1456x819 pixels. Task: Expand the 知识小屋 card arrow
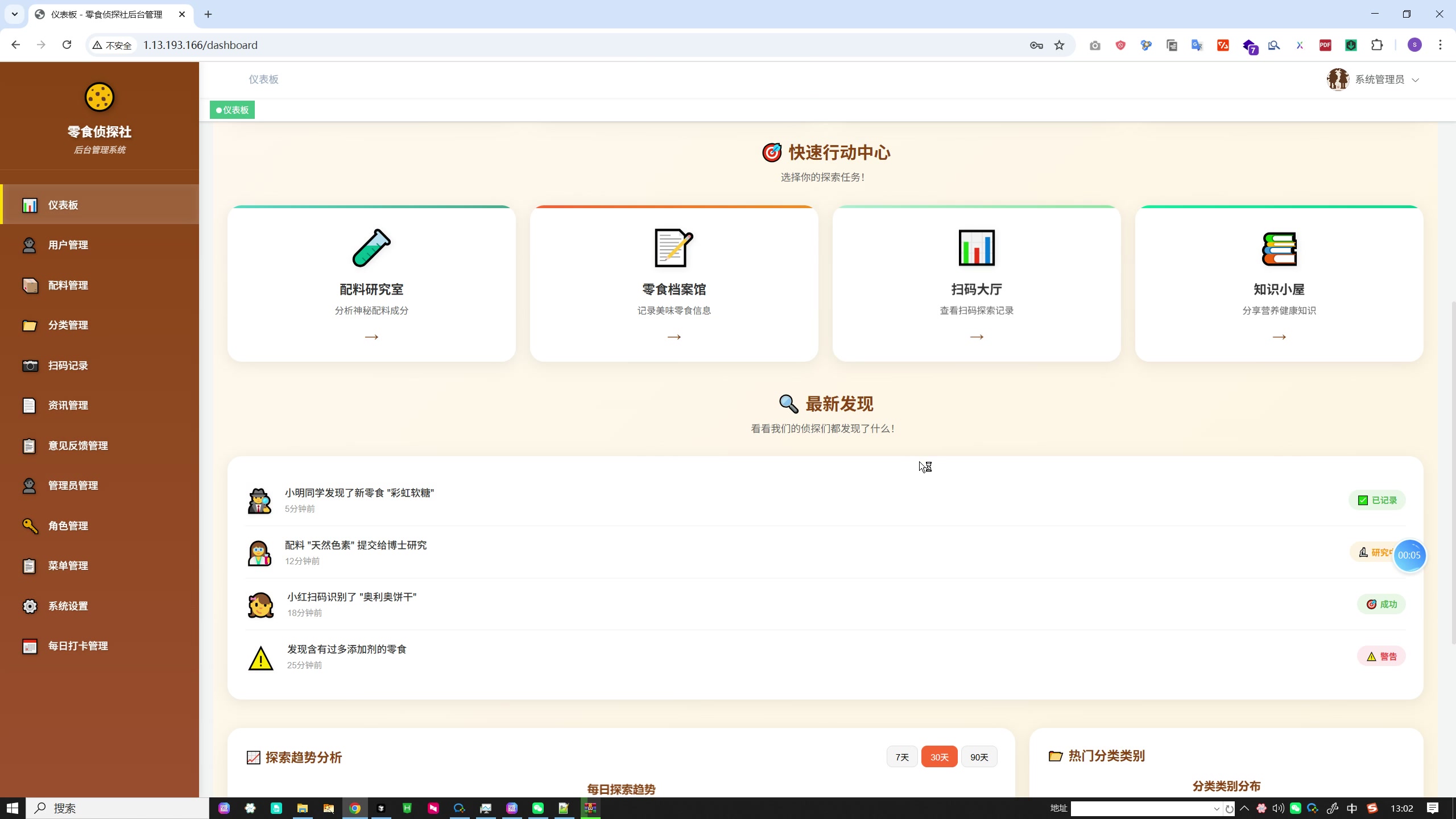(x=1279, y=337)
